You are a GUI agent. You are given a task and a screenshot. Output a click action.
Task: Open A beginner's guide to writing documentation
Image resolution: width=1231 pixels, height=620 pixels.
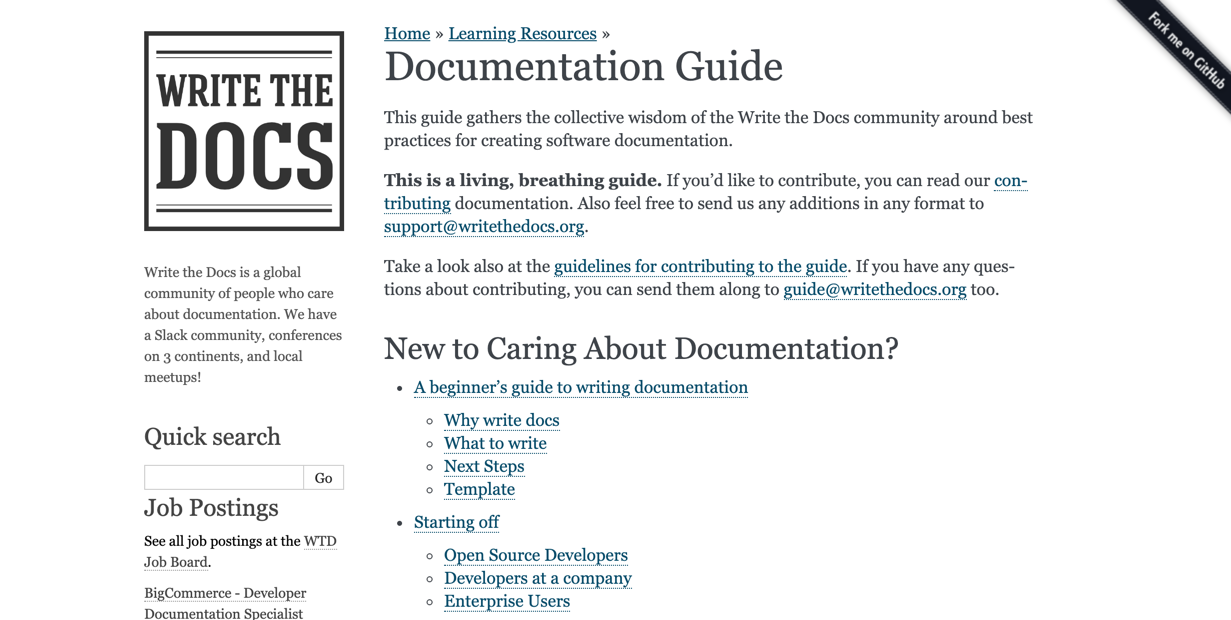click(x=581, y=387)
